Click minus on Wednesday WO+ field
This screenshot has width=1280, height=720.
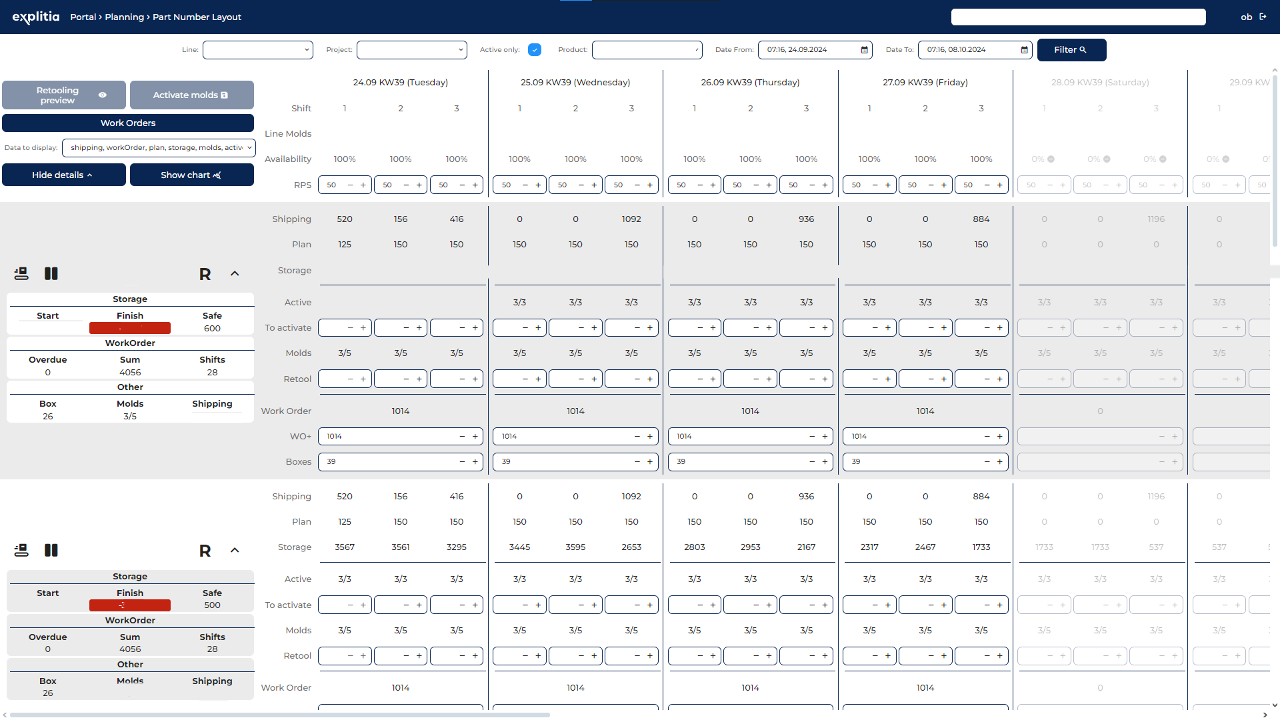click(637, 436)
